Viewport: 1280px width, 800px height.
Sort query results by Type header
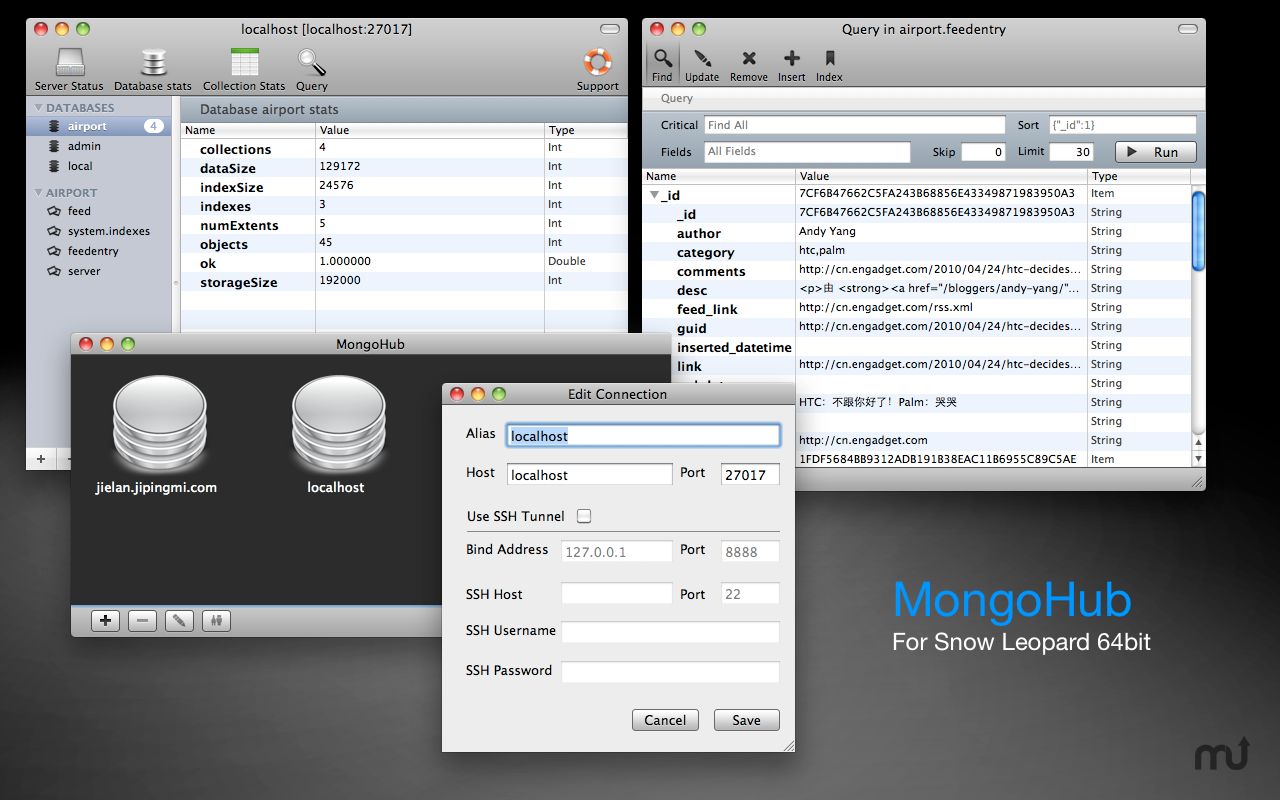(x=1139, y=176)
